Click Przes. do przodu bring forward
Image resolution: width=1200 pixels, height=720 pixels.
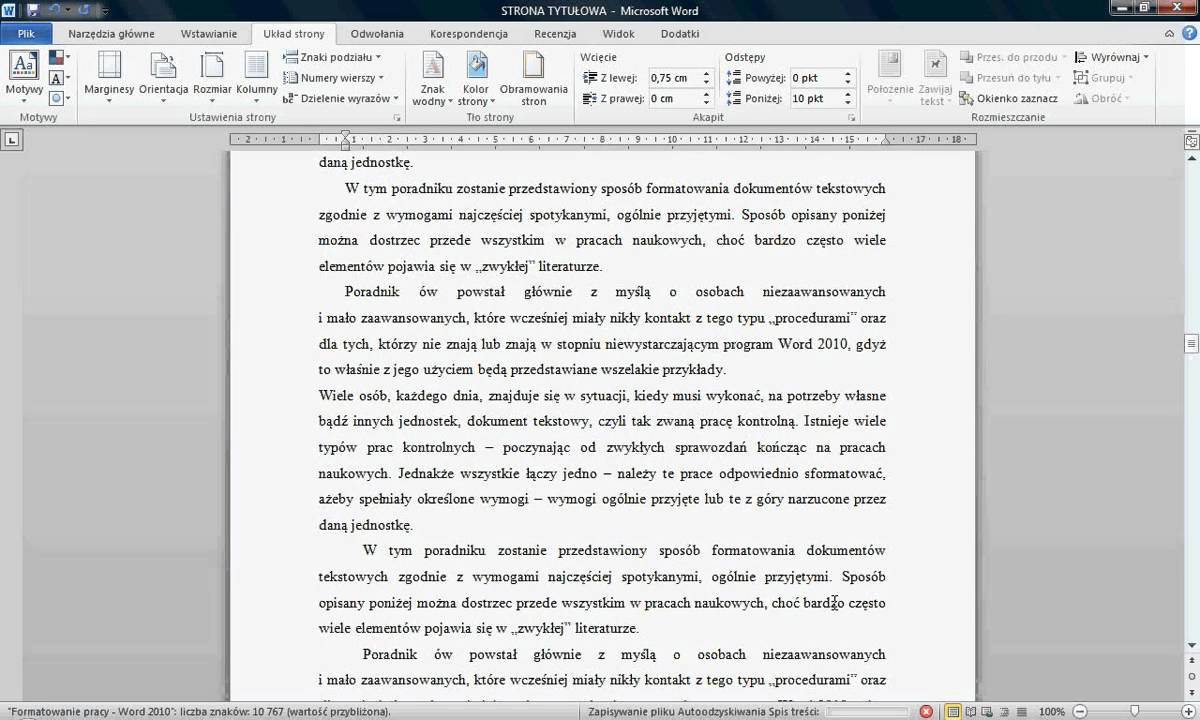coord(1013,57)
